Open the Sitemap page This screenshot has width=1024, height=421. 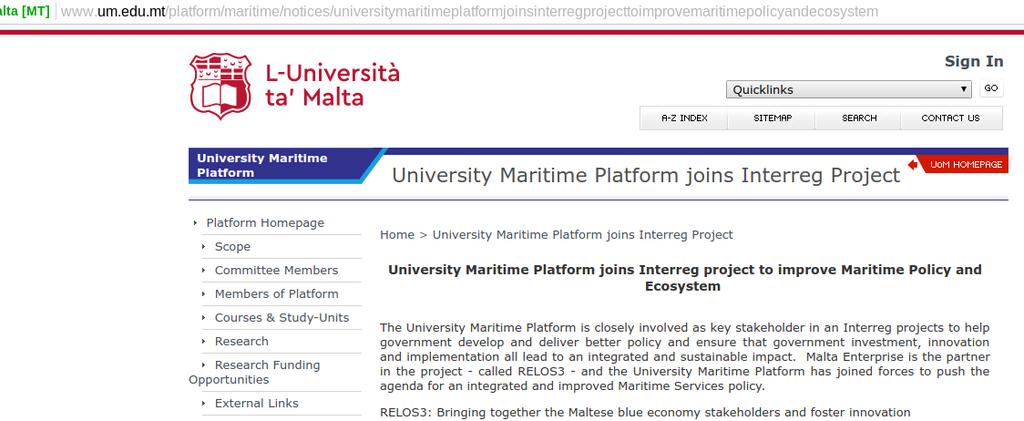coord(772,118)
